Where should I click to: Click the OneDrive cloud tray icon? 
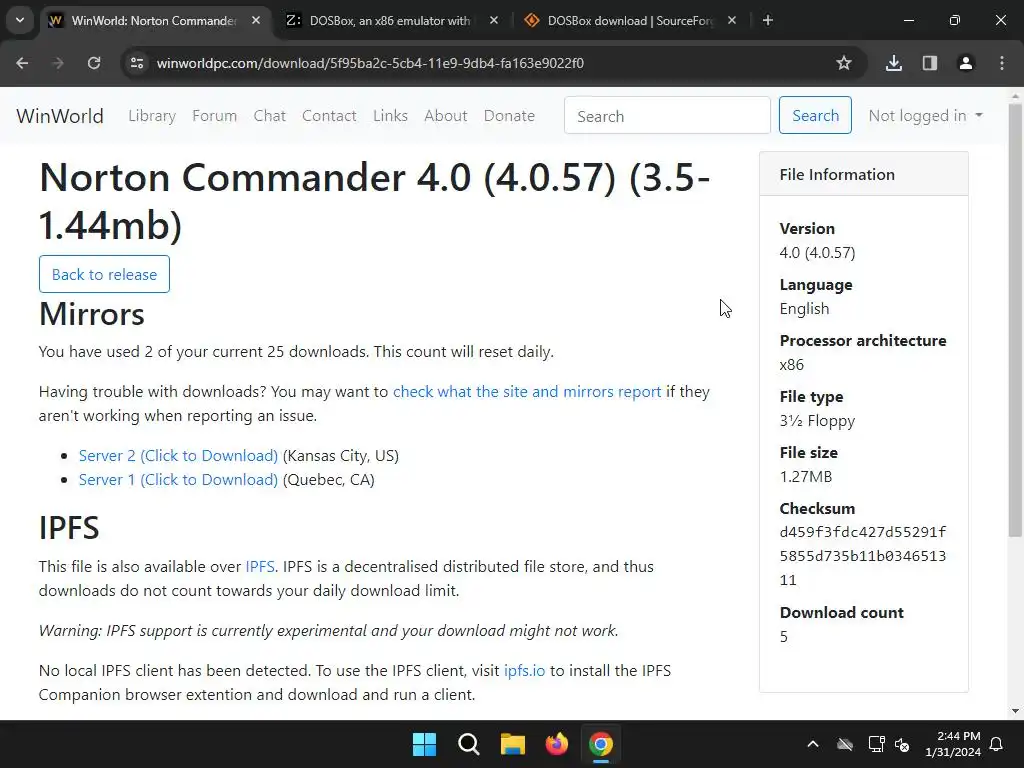(x=845, y=744)
